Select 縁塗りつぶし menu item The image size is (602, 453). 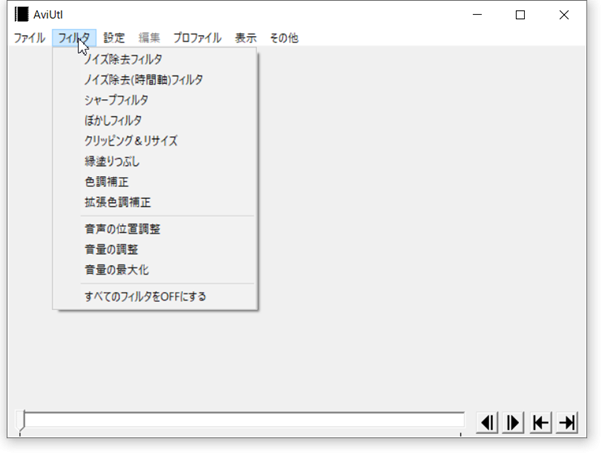point(155,161)
